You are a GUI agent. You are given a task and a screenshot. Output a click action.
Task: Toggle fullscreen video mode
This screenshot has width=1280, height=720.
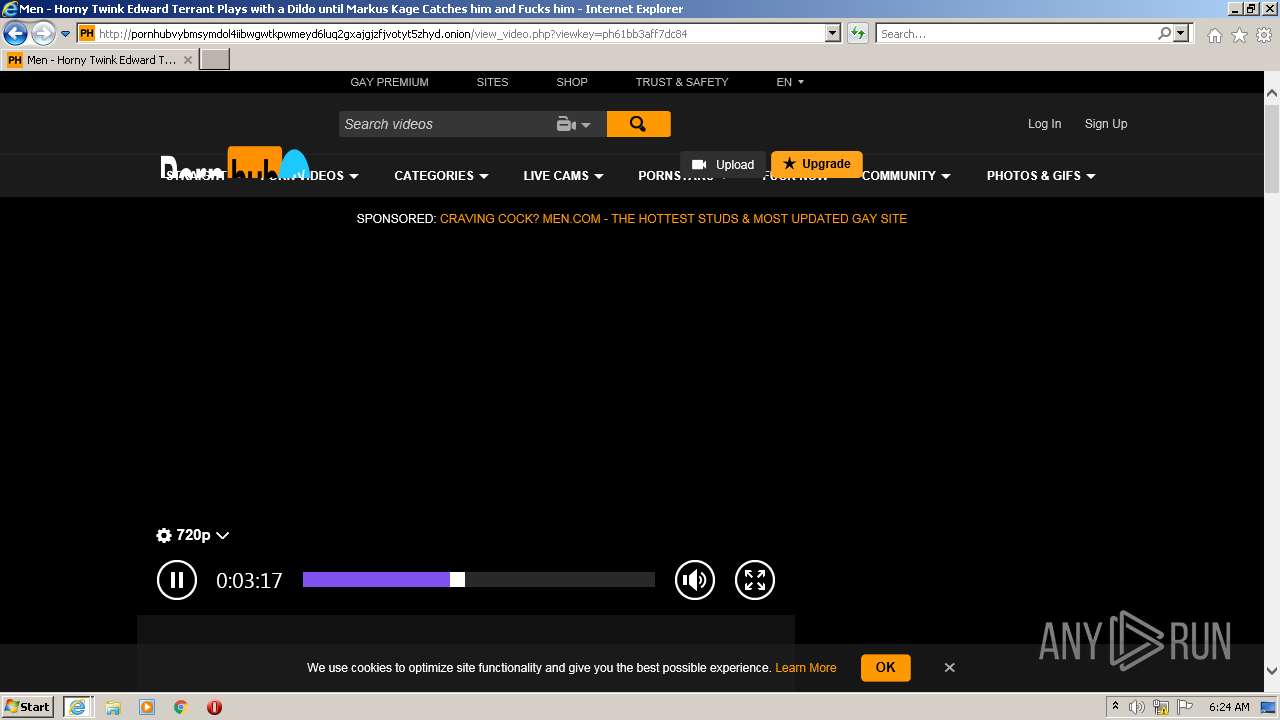click(x=755, y=580)
